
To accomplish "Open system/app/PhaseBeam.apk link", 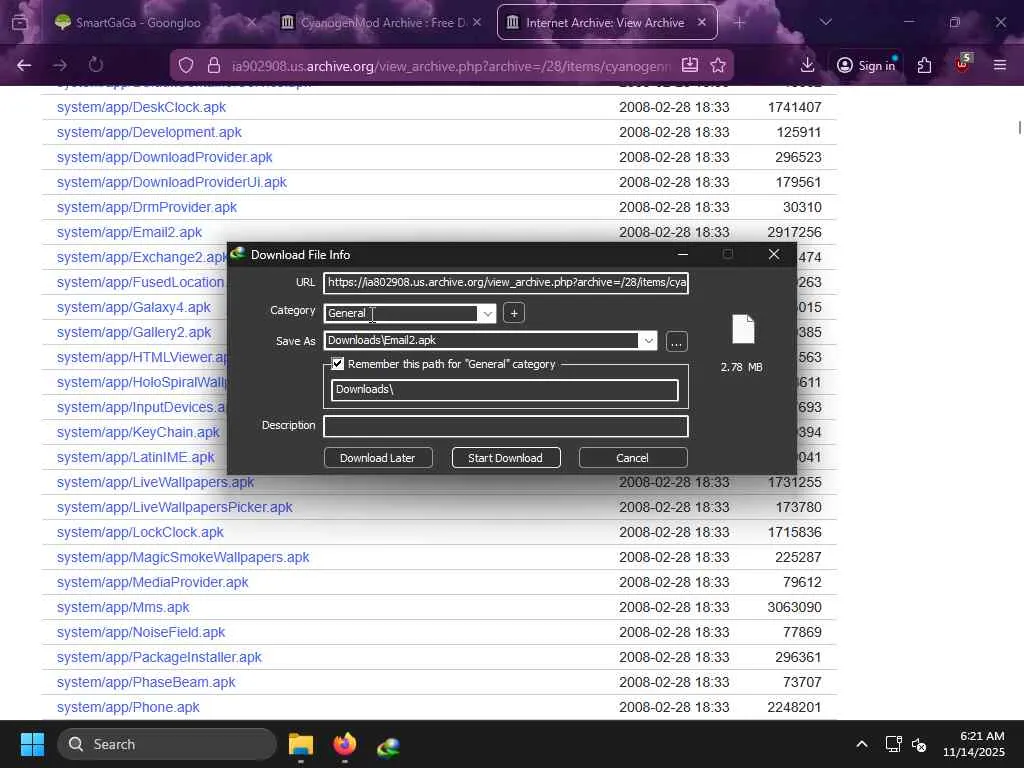I will pyautogui.click(x=146, y=682).
